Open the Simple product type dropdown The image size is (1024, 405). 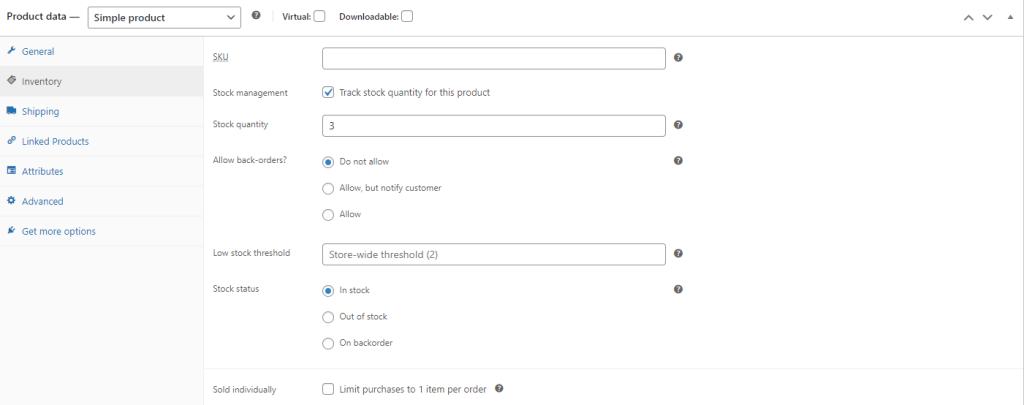point(164,17)
